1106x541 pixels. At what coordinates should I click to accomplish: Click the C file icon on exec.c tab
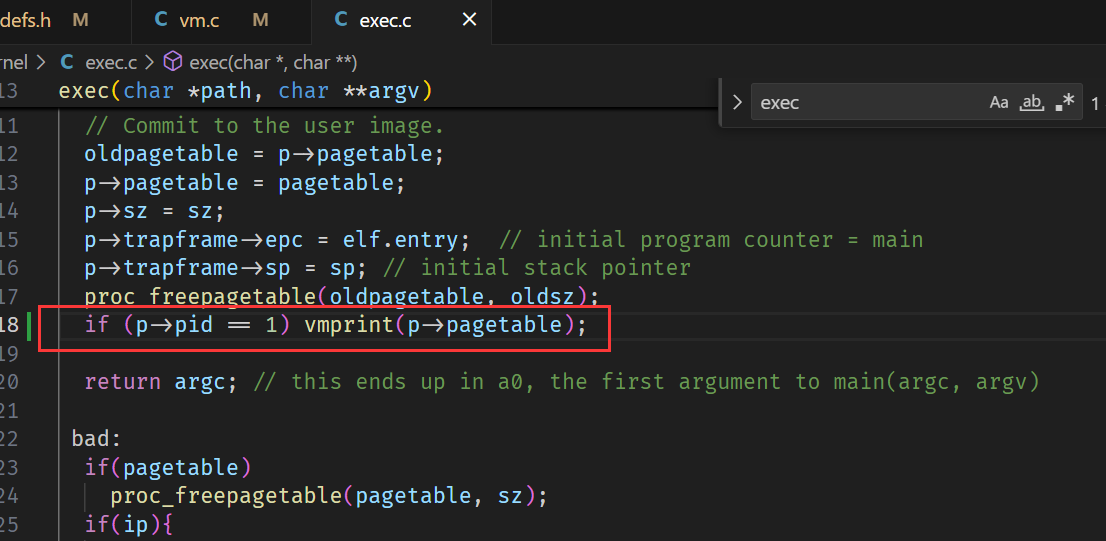(341, 19)
